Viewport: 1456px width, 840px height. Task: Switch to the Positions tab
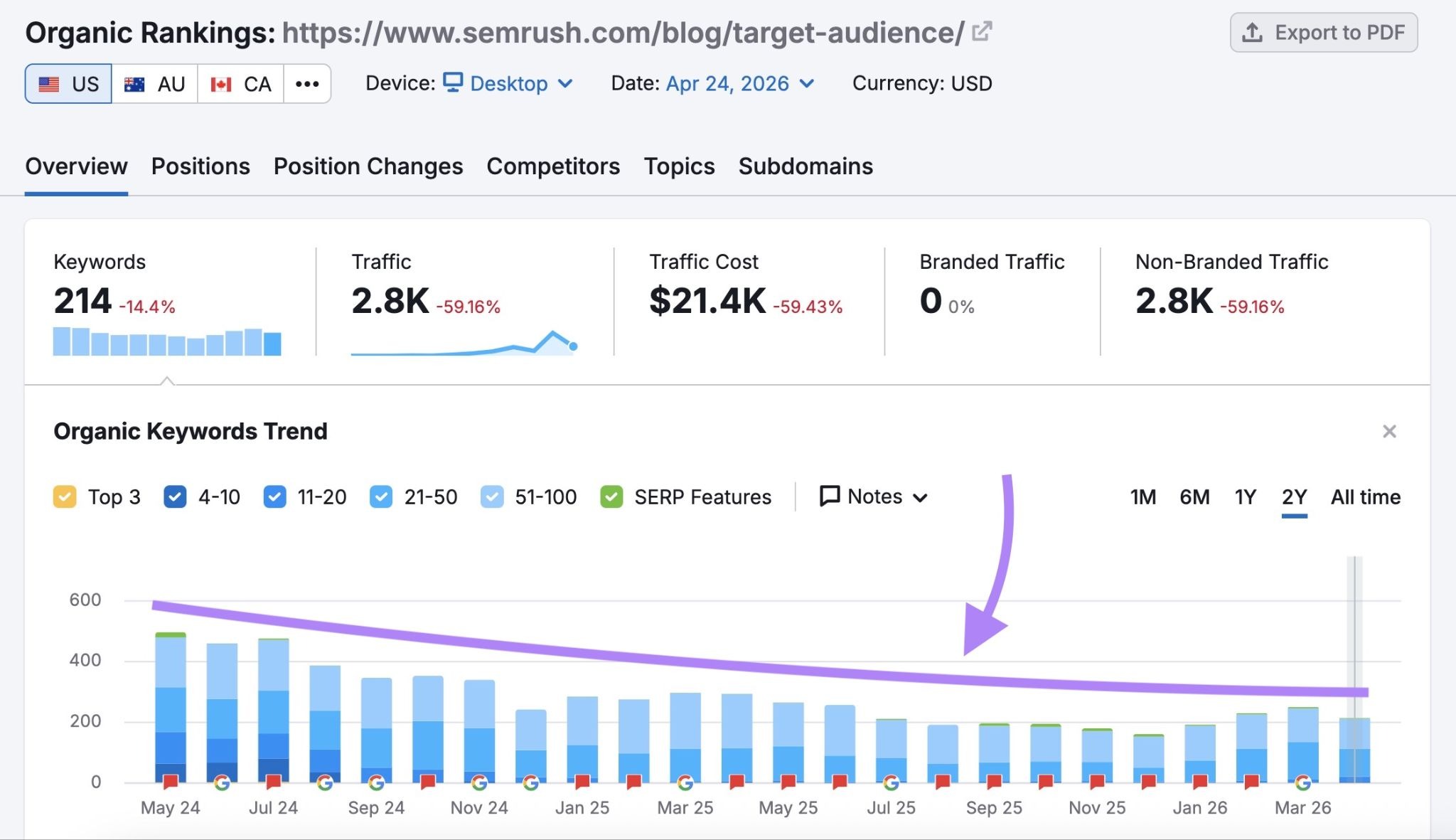(200, 166)
